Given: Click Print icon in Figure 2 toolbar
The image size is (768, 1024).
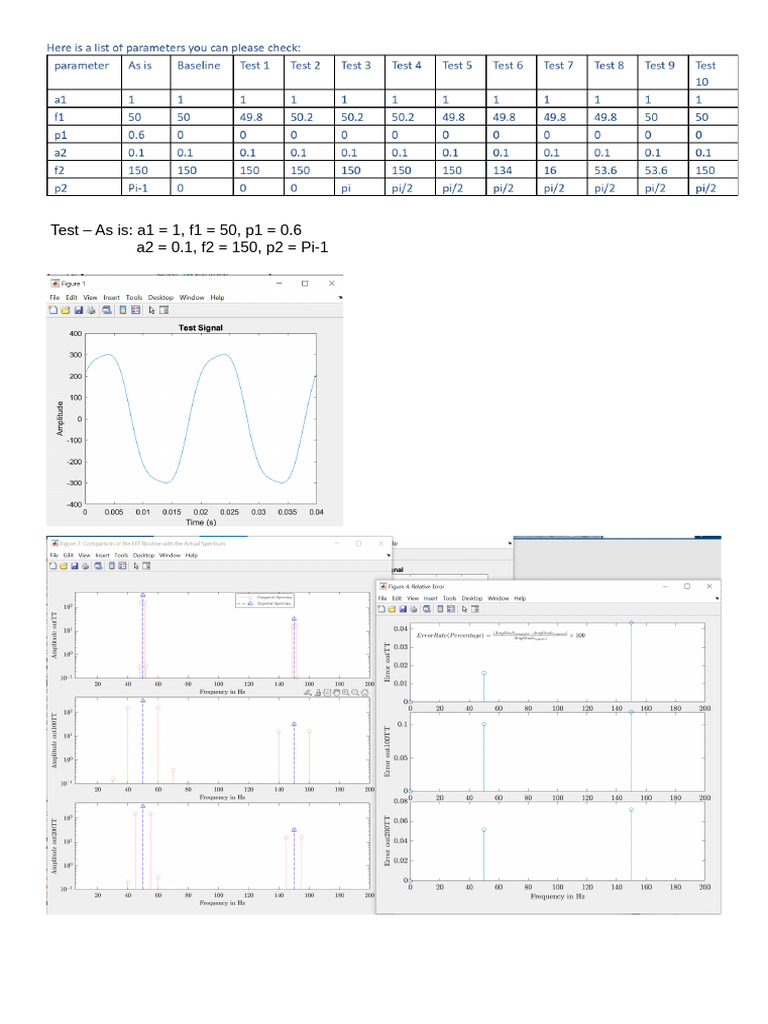Looking at the screenshot, I should 86,566.
